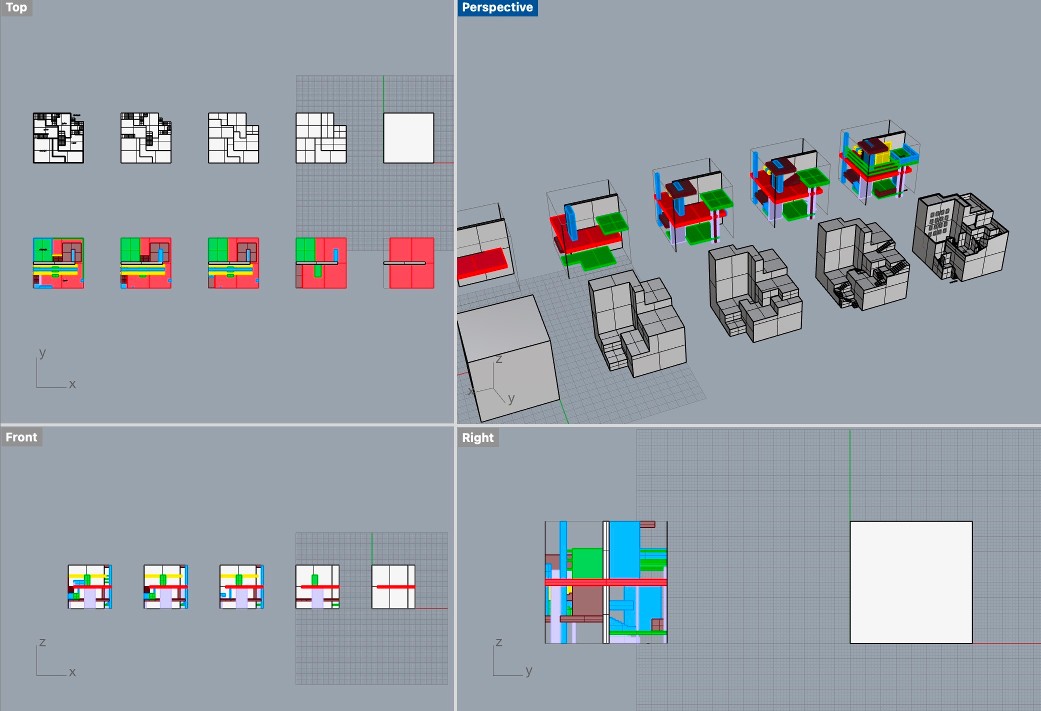Select the blank white square plan in Top viewport
The height and width of the screenshot is (711, 1041).
click(409, 137)
